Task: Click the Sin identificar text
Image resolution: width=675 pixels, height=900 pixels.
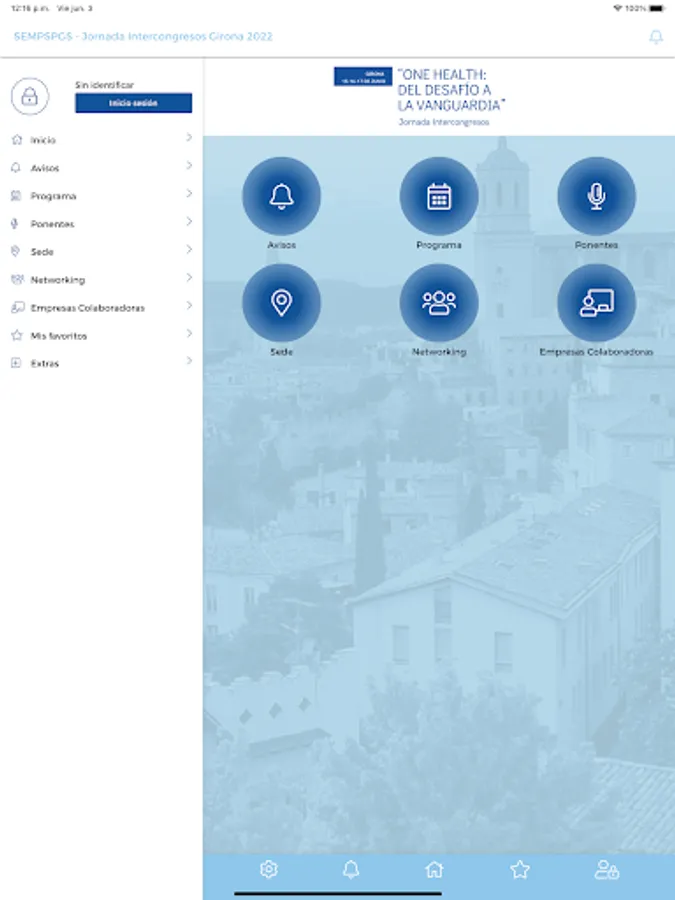Action: [104, 84]
